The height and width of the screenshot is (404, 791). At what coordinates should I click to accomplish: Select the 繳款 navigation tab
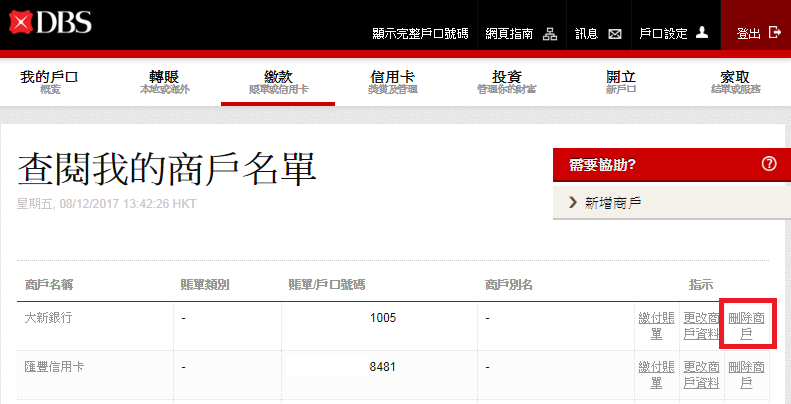tap(278, 82)
